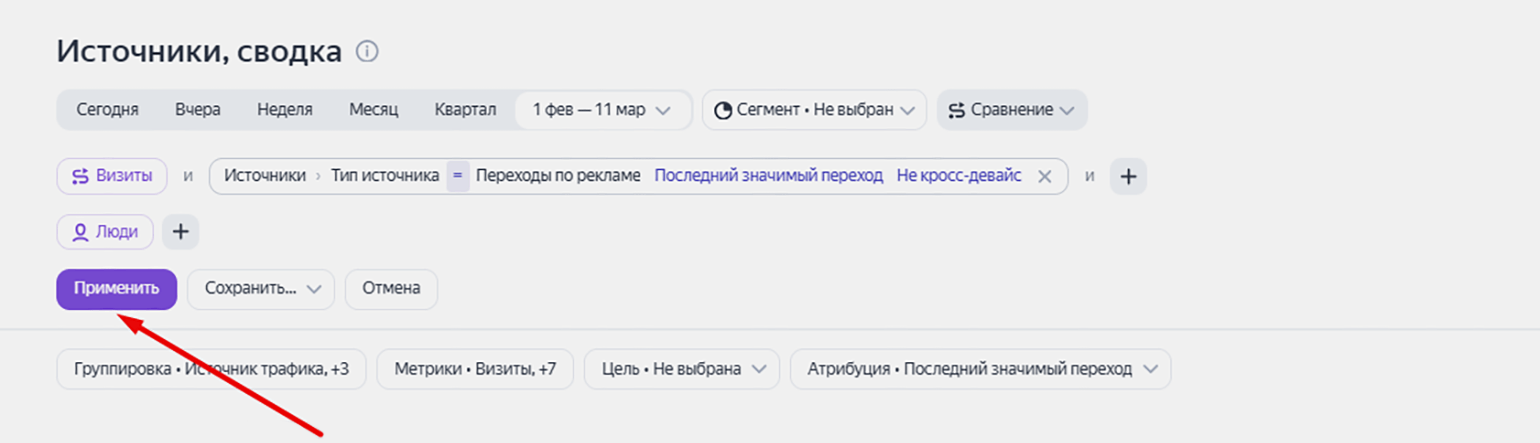Open the Цель • Не выбрана dropdown

(683, 369)
